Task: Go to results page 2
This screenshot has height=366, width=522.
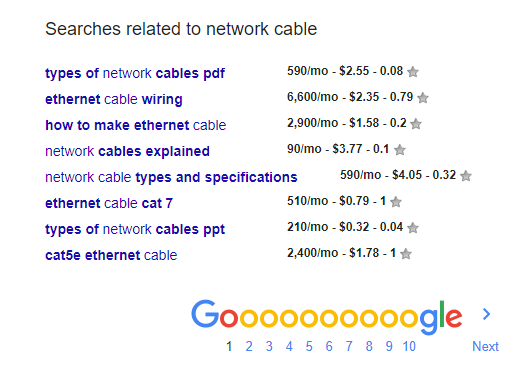Action: coord(249,346)
